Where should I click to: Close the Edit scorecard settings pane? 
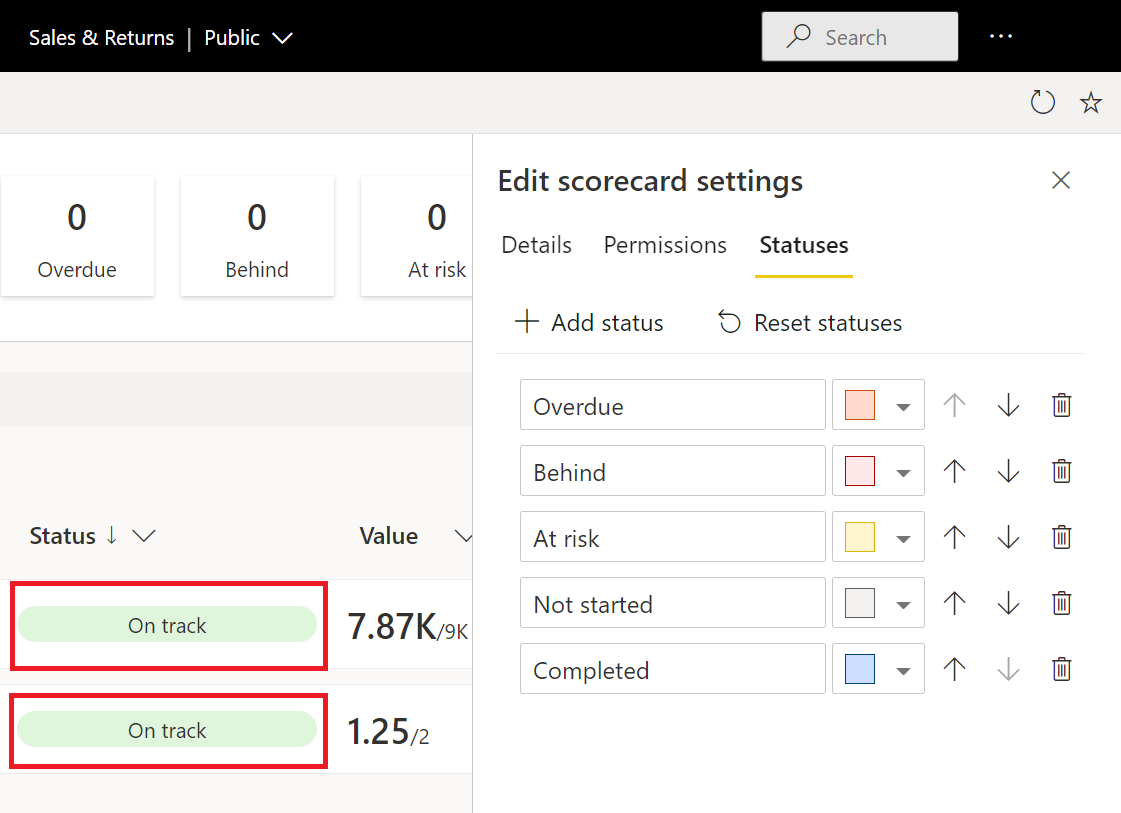coord(1061,180)
